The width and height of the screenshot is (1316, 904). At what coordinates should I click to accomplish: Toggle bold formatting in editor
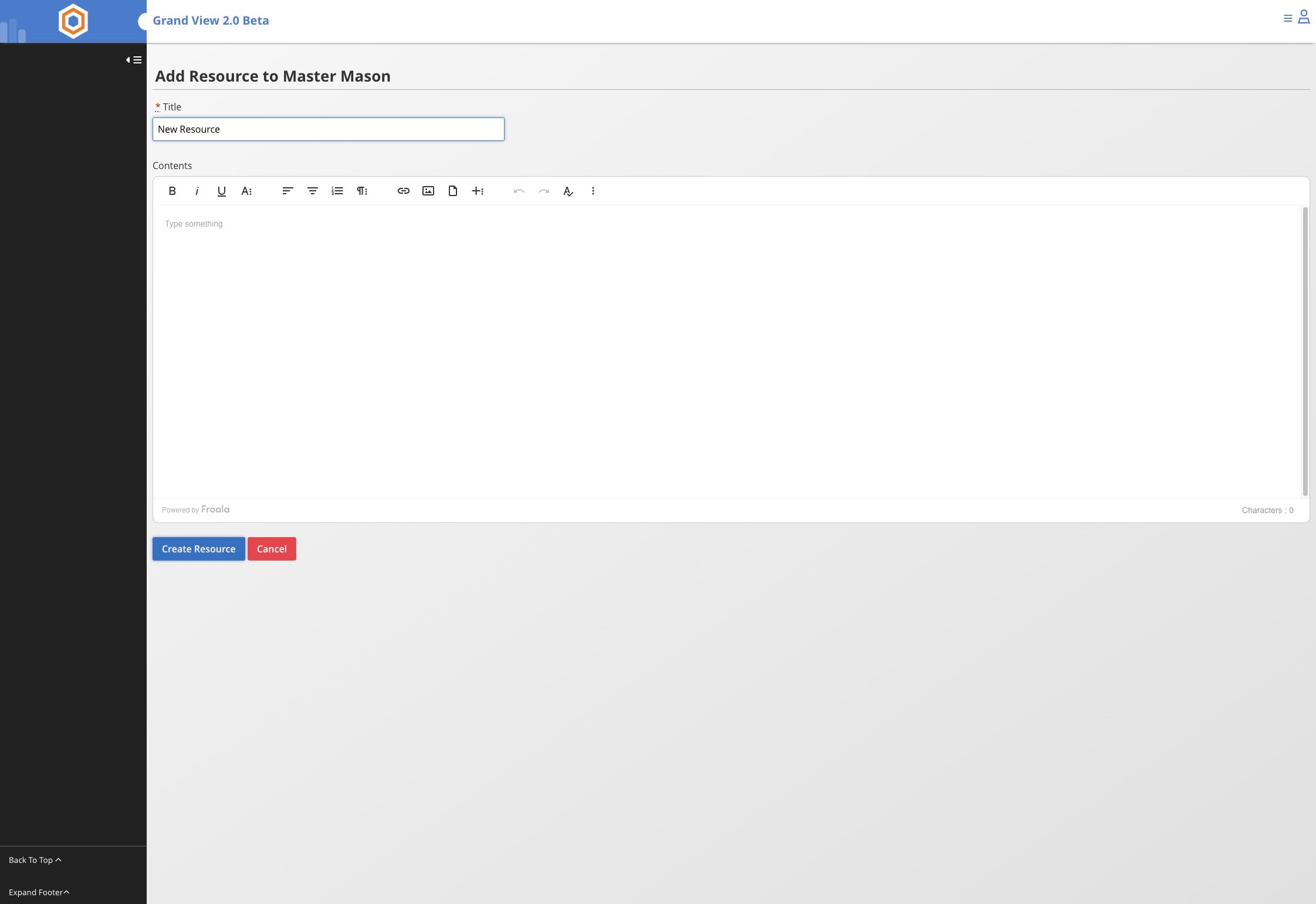click(x=172, y=191)
